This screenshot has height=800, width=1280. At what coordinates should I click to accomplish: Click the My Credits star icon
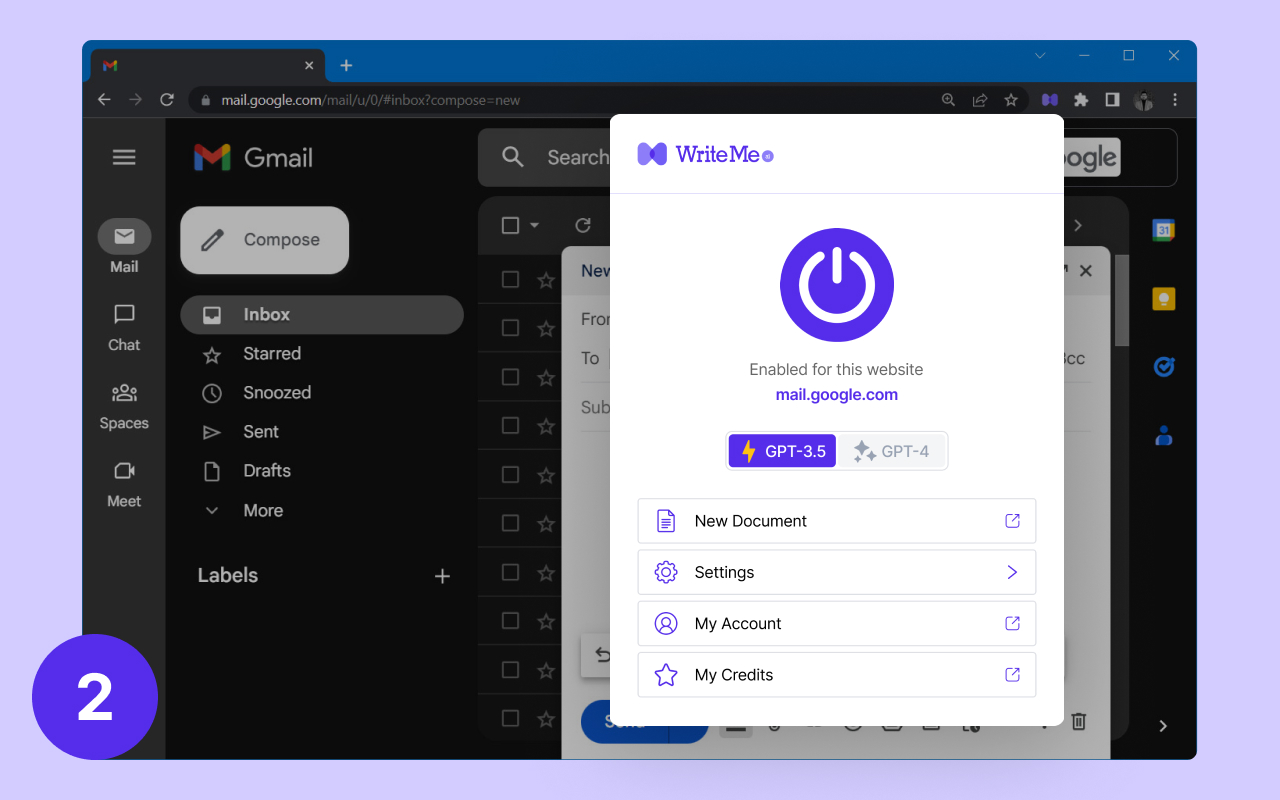pos(666,675)
